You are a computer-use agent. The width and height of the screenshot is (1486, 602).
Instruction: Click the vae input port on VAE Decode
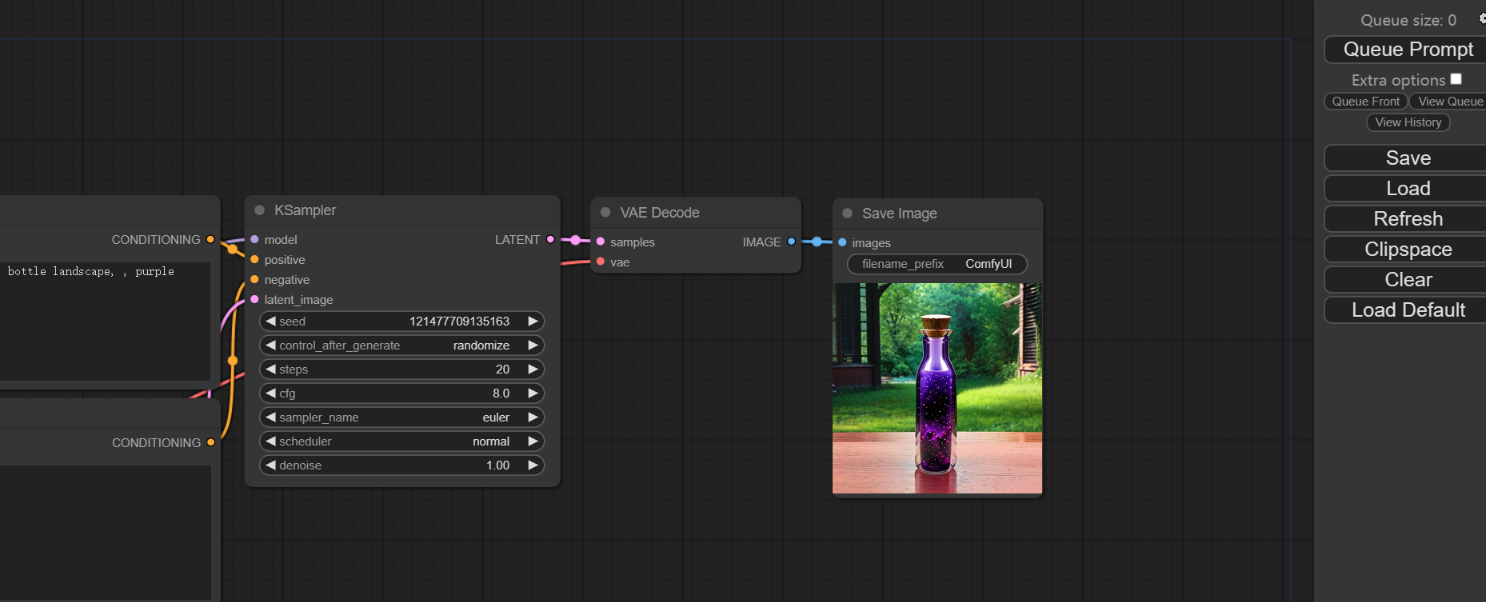pos(600,262)
